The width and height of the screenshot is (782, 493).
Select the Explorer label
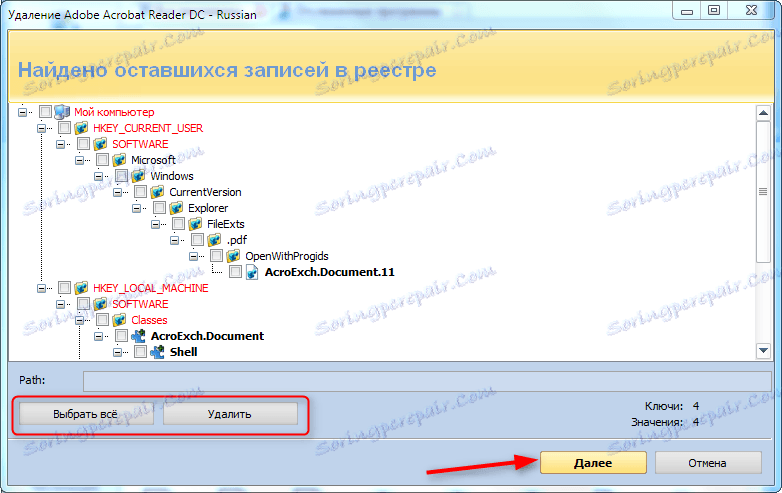click(208, 208)
